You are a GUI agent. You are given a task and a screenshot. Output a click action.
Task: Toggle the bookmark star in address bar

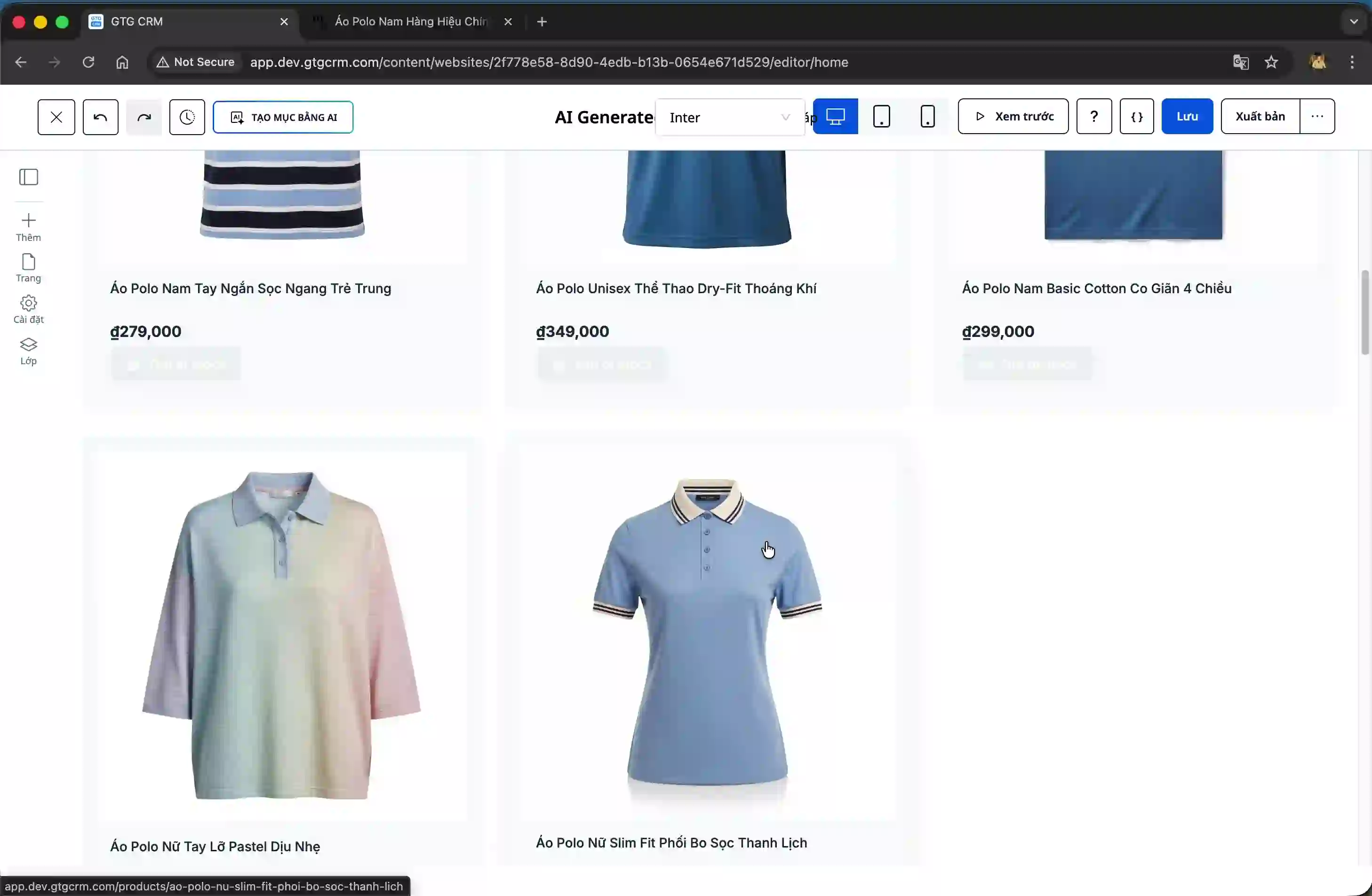coord(1272,62)
